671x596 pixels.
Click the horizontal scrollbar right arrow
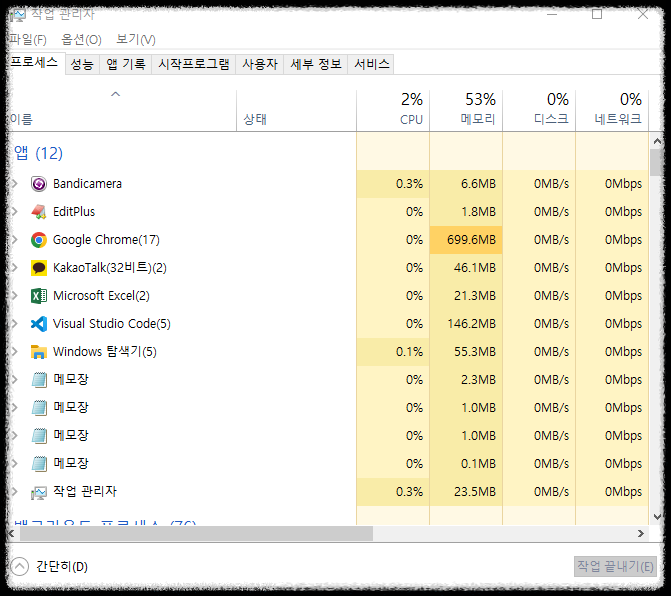641,534
